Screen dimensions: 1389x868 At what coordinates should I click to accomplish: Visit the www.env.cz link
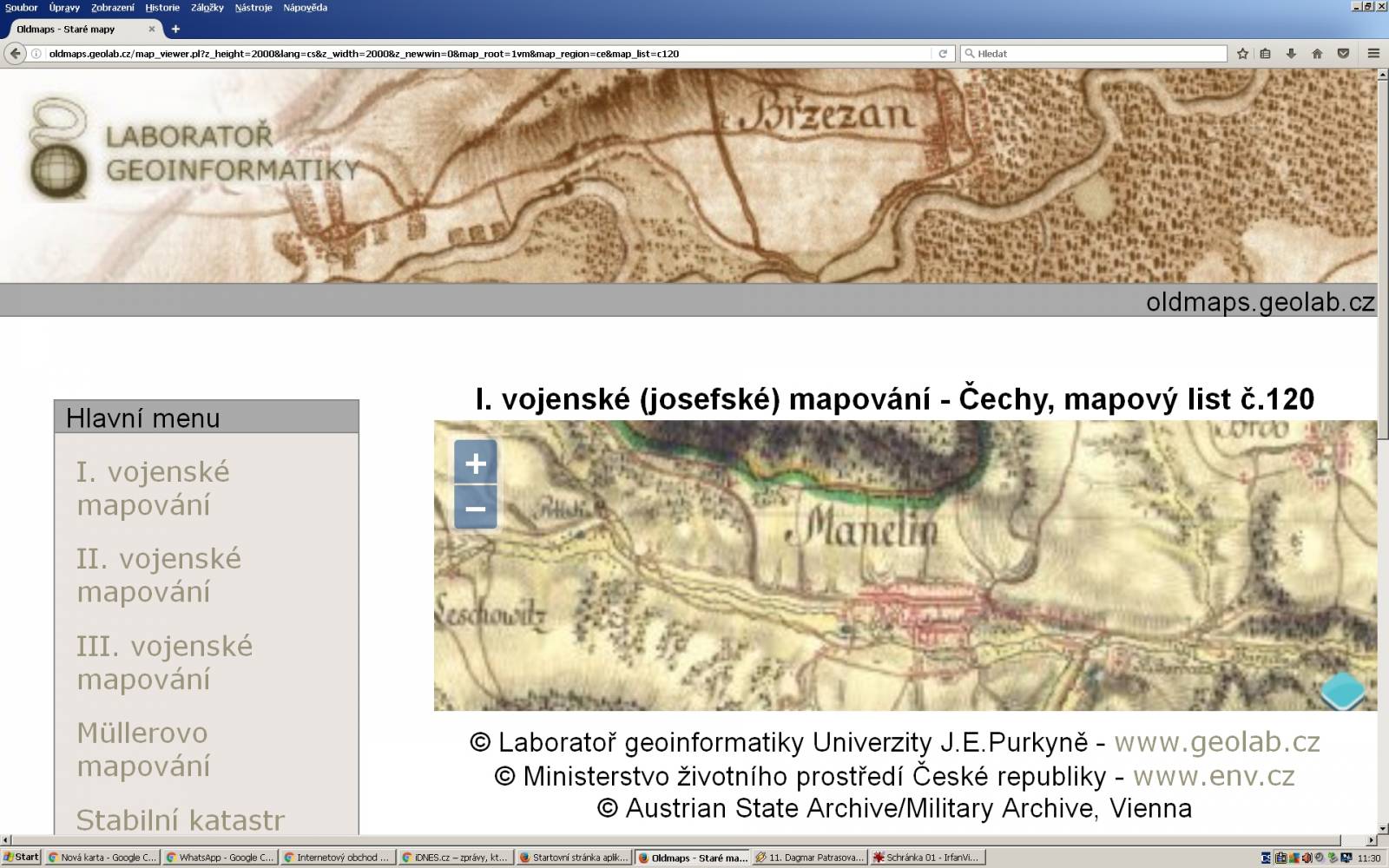1214,775
